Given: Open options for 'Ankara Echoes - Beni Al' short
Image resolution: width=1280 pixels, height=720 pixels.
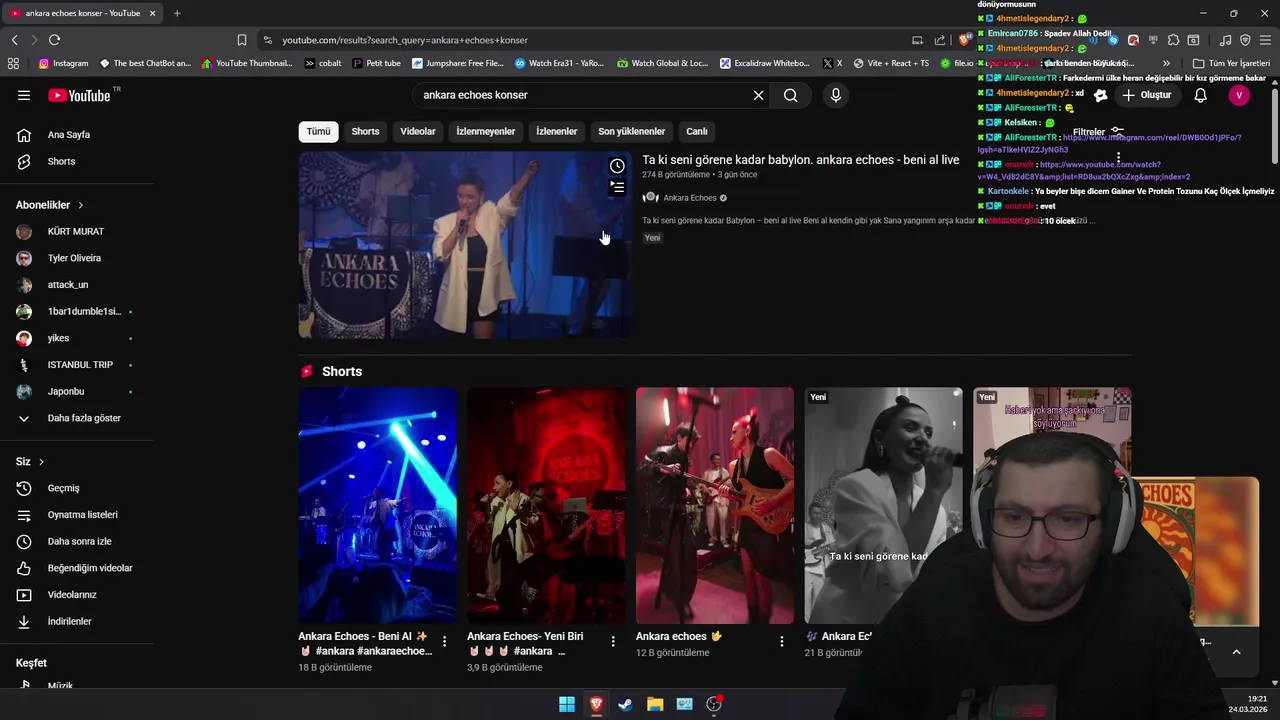Looking at the screenshot, I should click(x=445, y=642).
